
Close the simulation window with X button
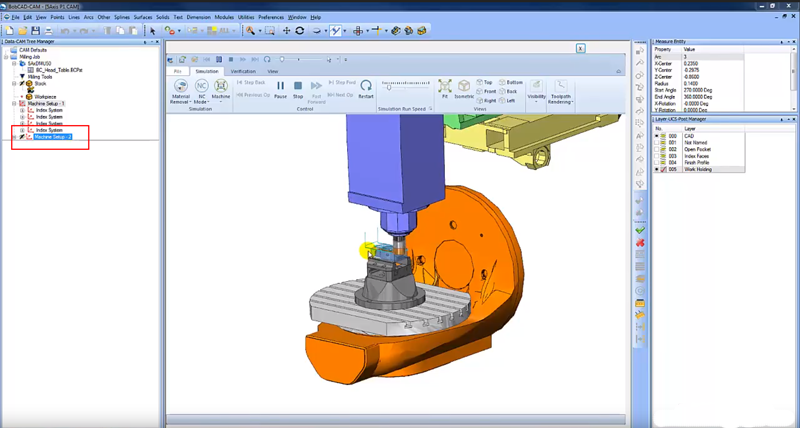pyautogui.click(x=580, y=48)
